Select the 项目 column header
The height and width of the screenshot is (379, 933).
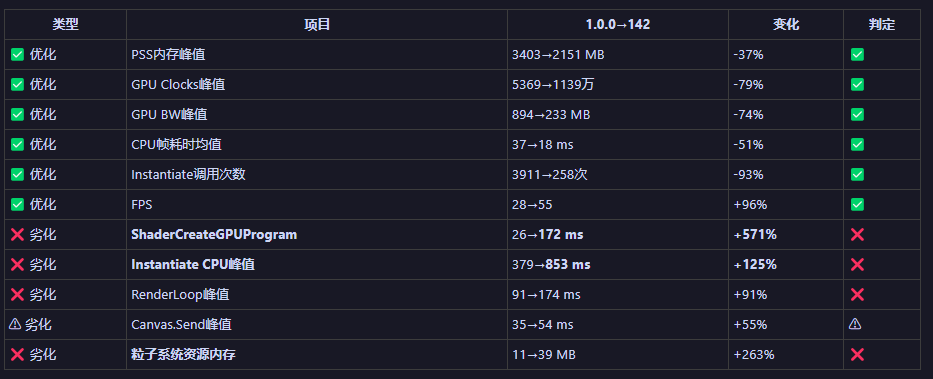[317, 24]
